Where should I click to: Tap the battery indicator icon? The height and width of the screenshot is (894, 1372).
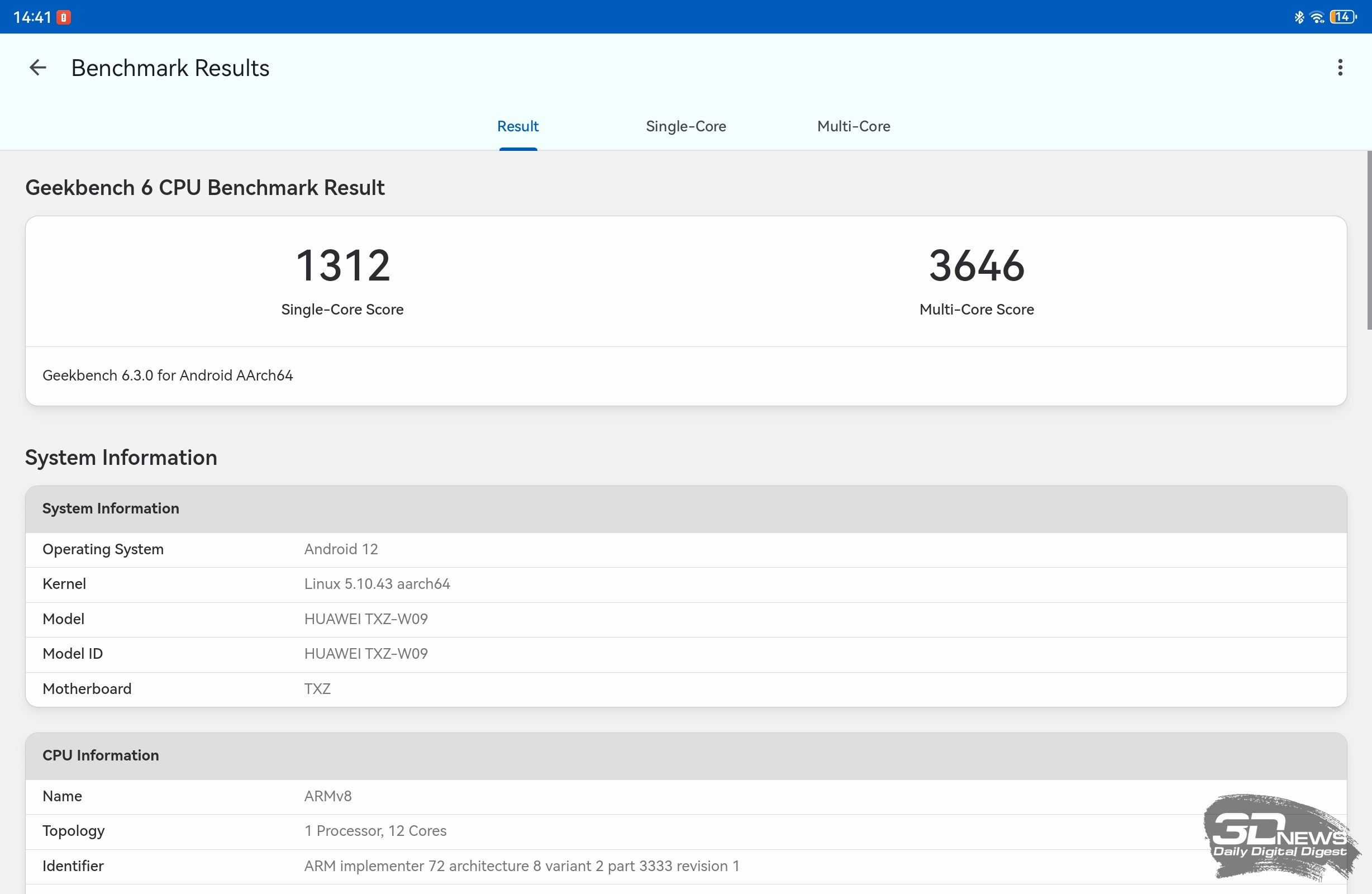(x=1342, y=17)
